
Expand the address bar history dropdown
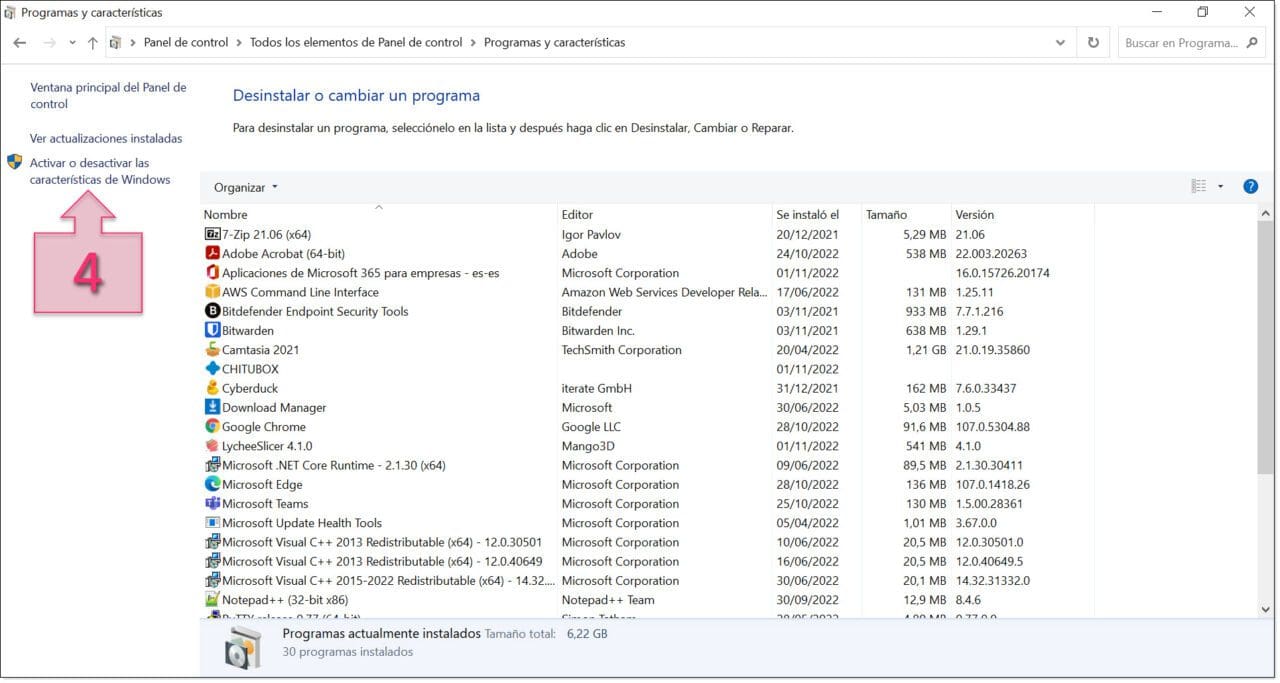1061,43
